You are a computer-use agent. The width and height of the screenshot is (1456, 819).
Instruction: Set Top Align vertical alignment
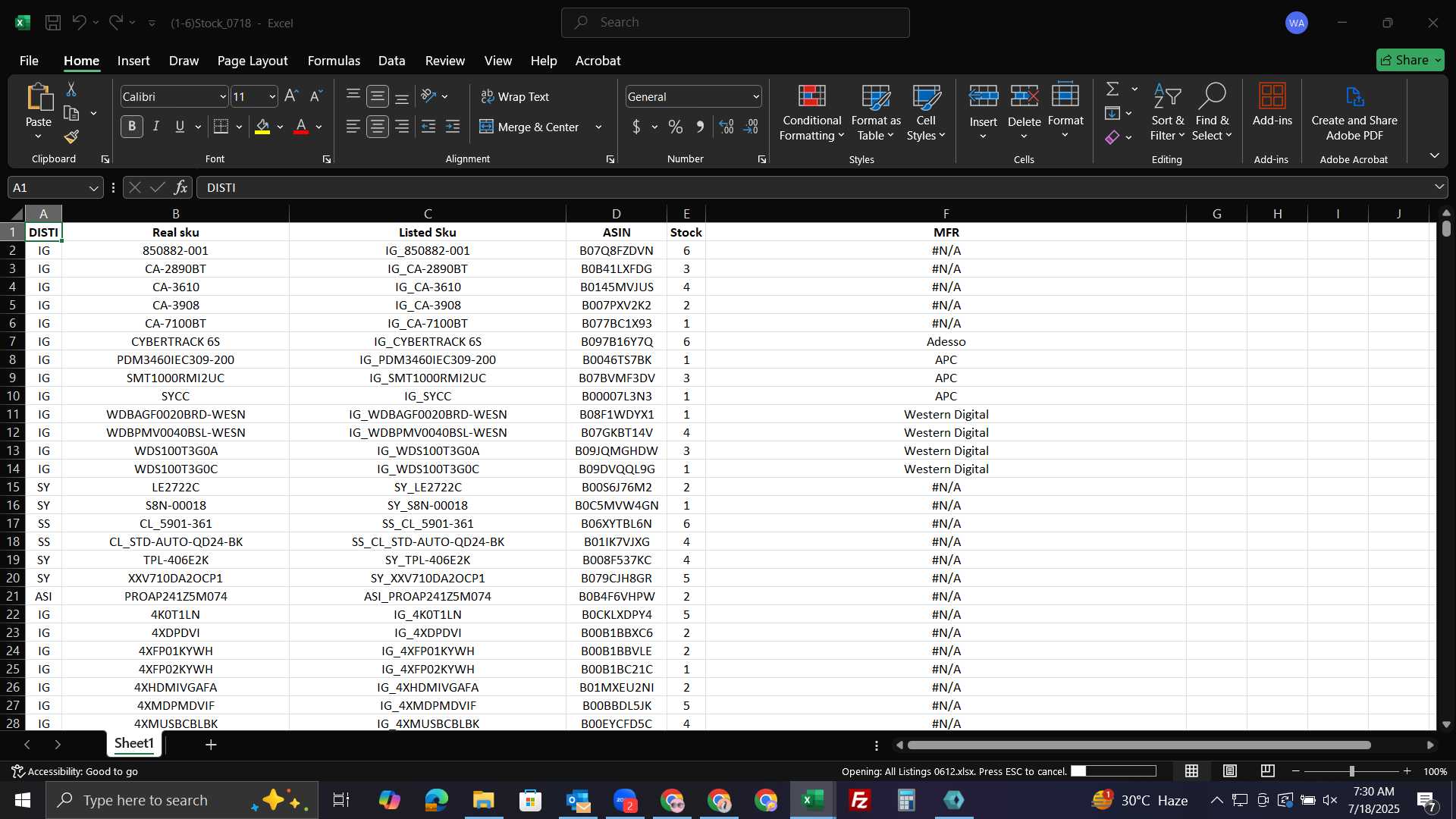pyautogui.click(x=353, y=96)
